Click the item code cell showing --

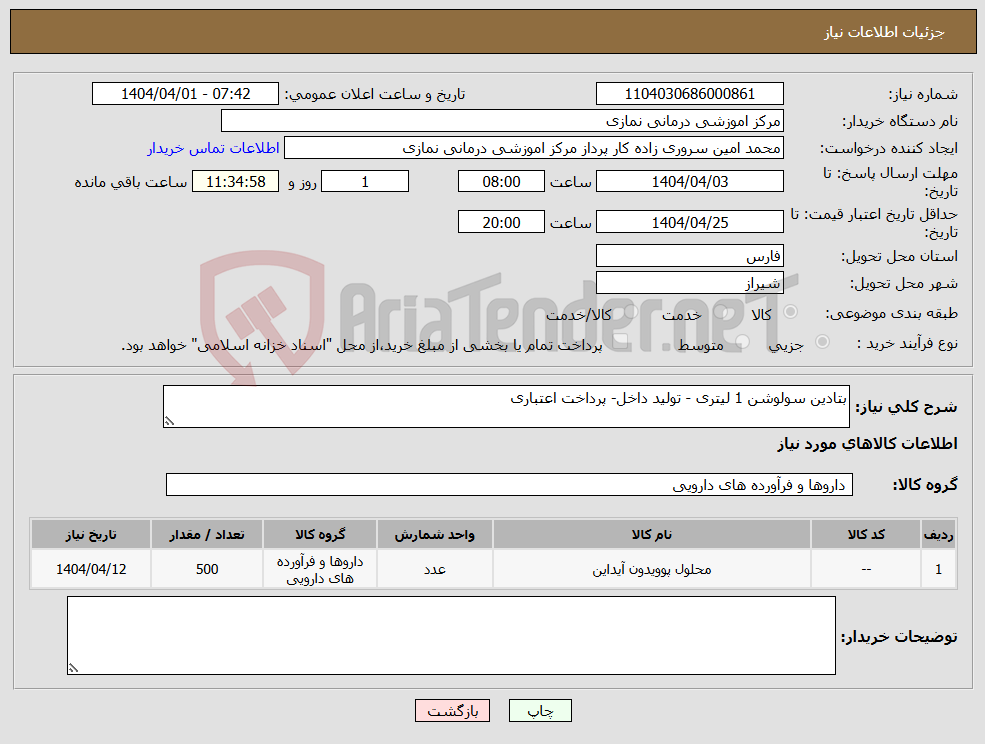pyautogui.click(x=866, y=569)
